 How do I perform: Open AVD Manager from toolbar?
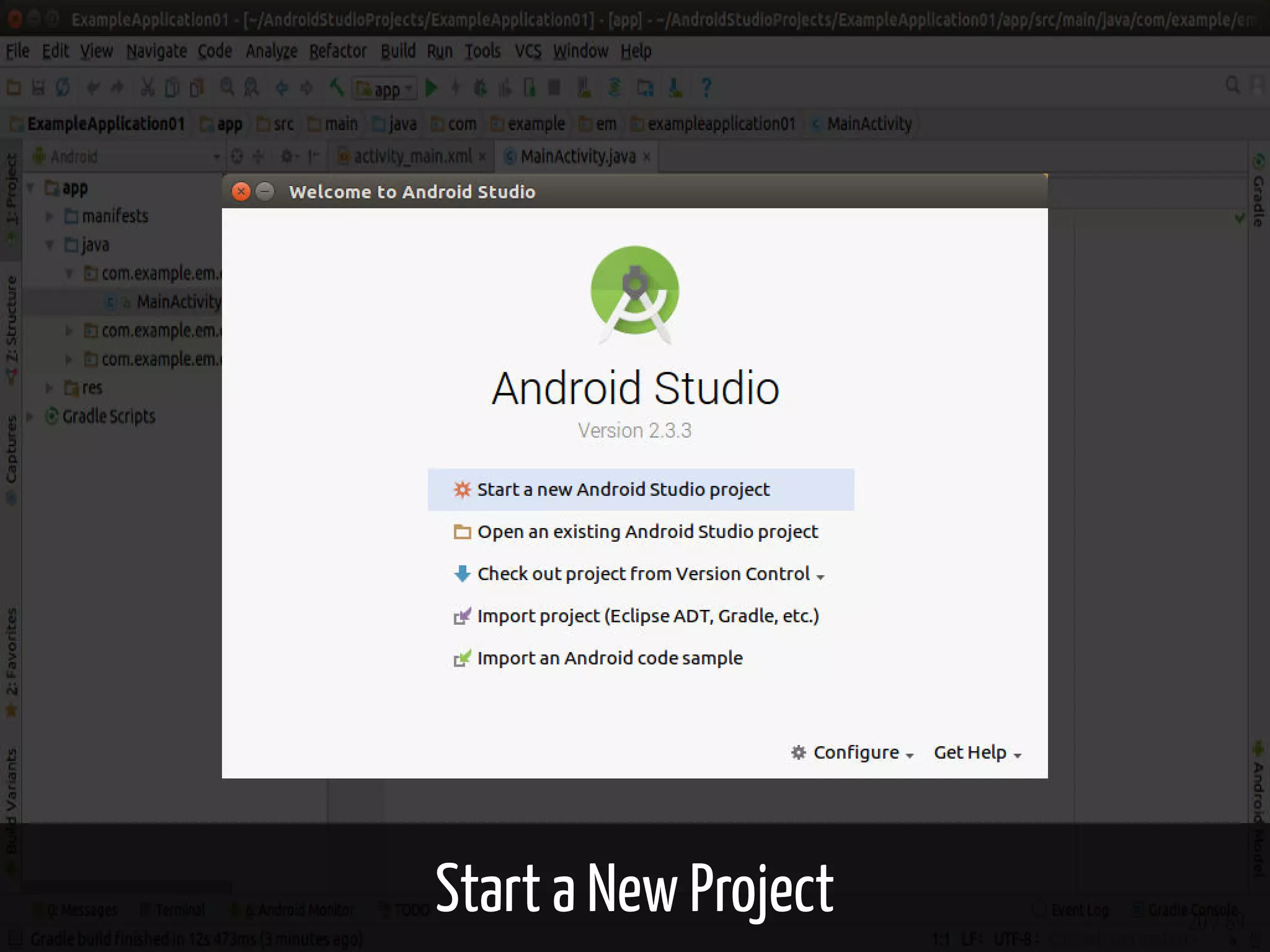tap(584, 87)
